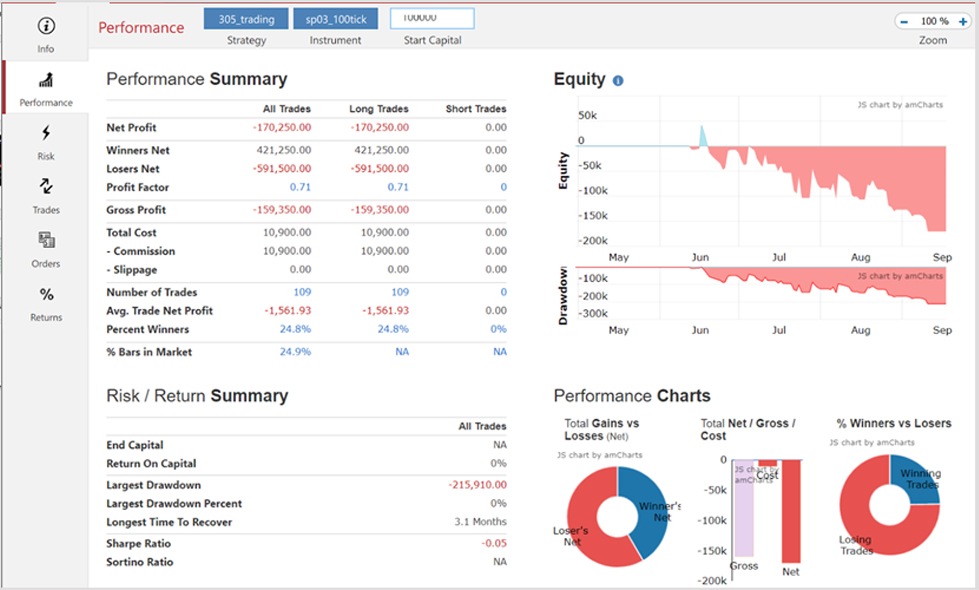Click the Number of Trades row label
The width and height of the screenshot is (979, 590).
click(152, 292)
